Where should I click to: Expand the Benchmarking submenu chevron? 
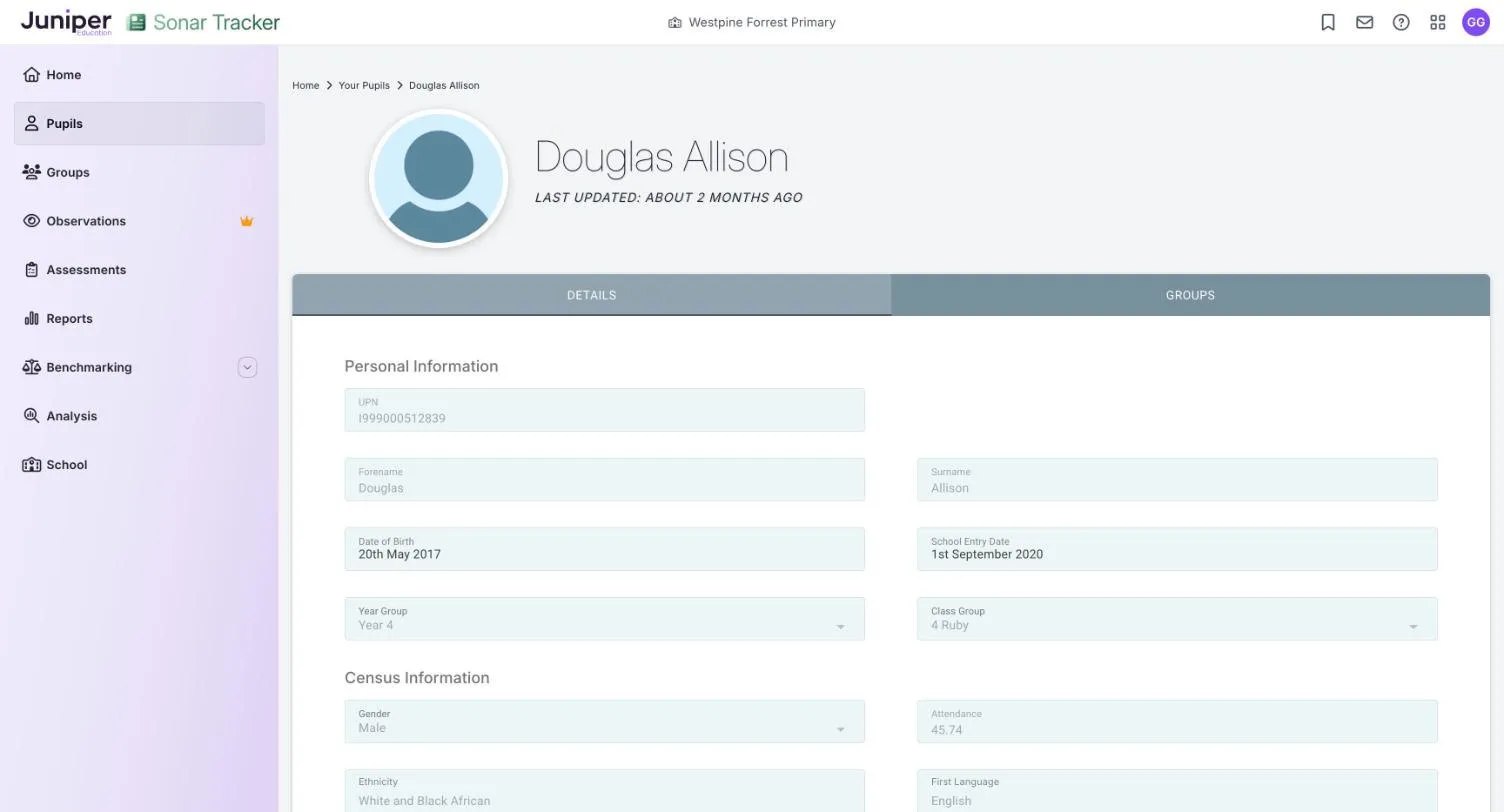coord(247,367)
